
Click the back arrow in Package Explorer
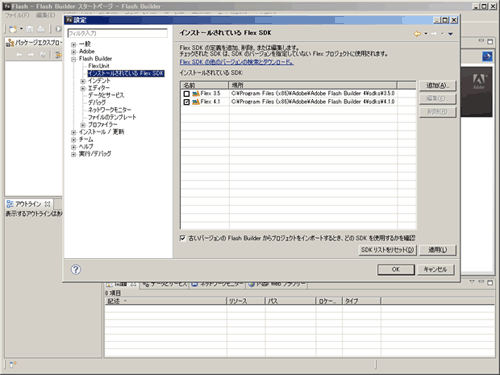19,55
